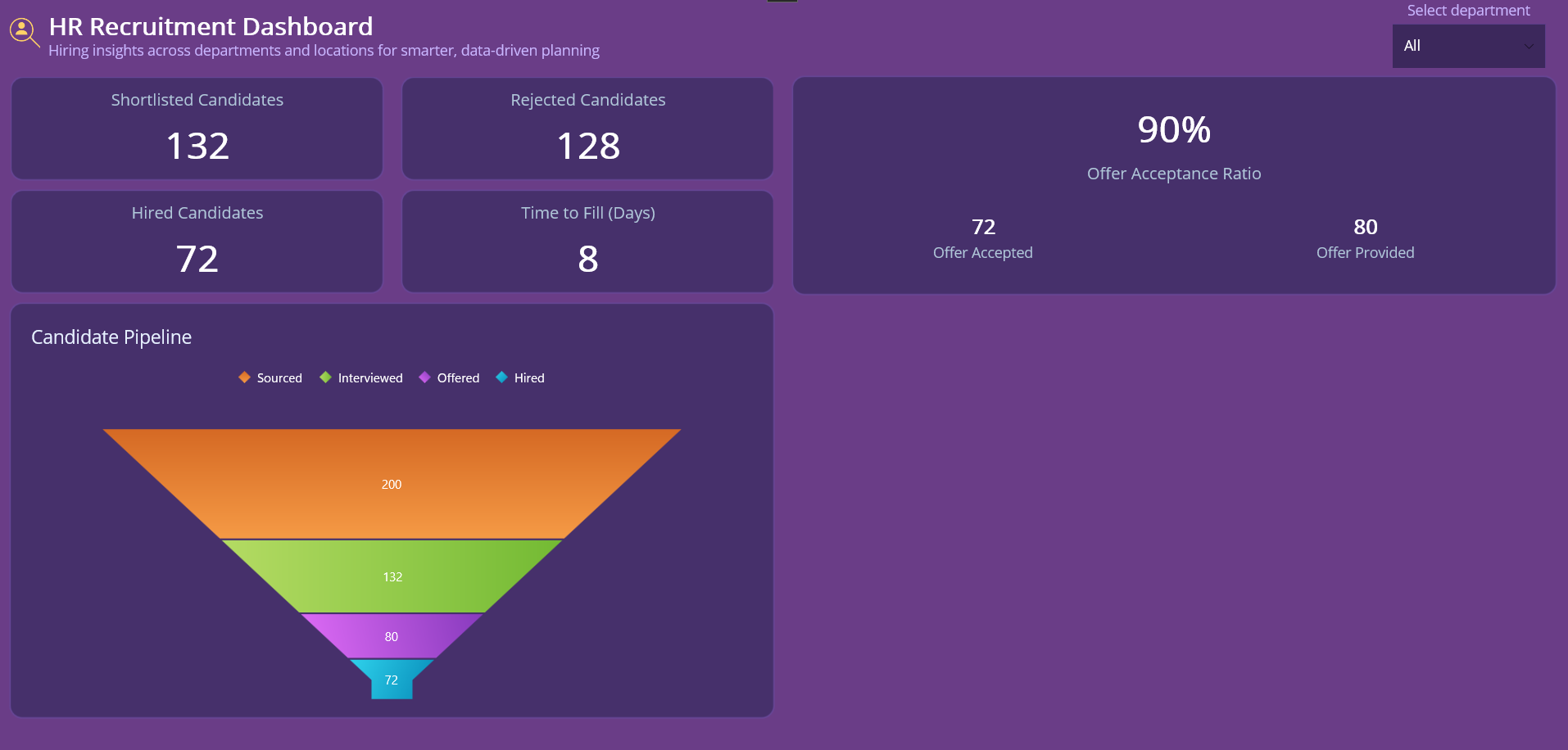Toggle the Sourced series legend label
Screen dimensions: 1568x750
click(x=279, y=378)
